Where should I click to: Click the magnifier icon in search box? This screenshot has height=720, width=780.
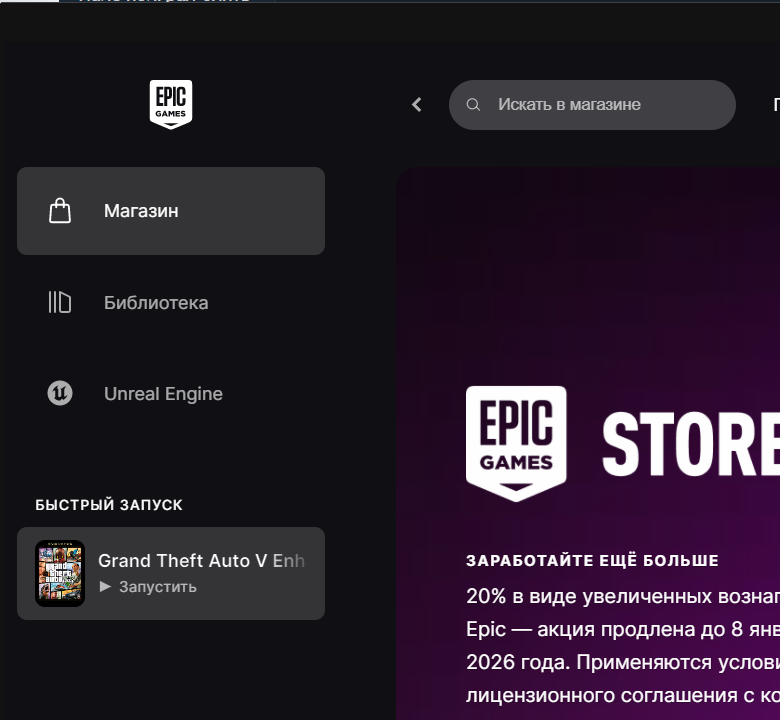pos(473,104)
